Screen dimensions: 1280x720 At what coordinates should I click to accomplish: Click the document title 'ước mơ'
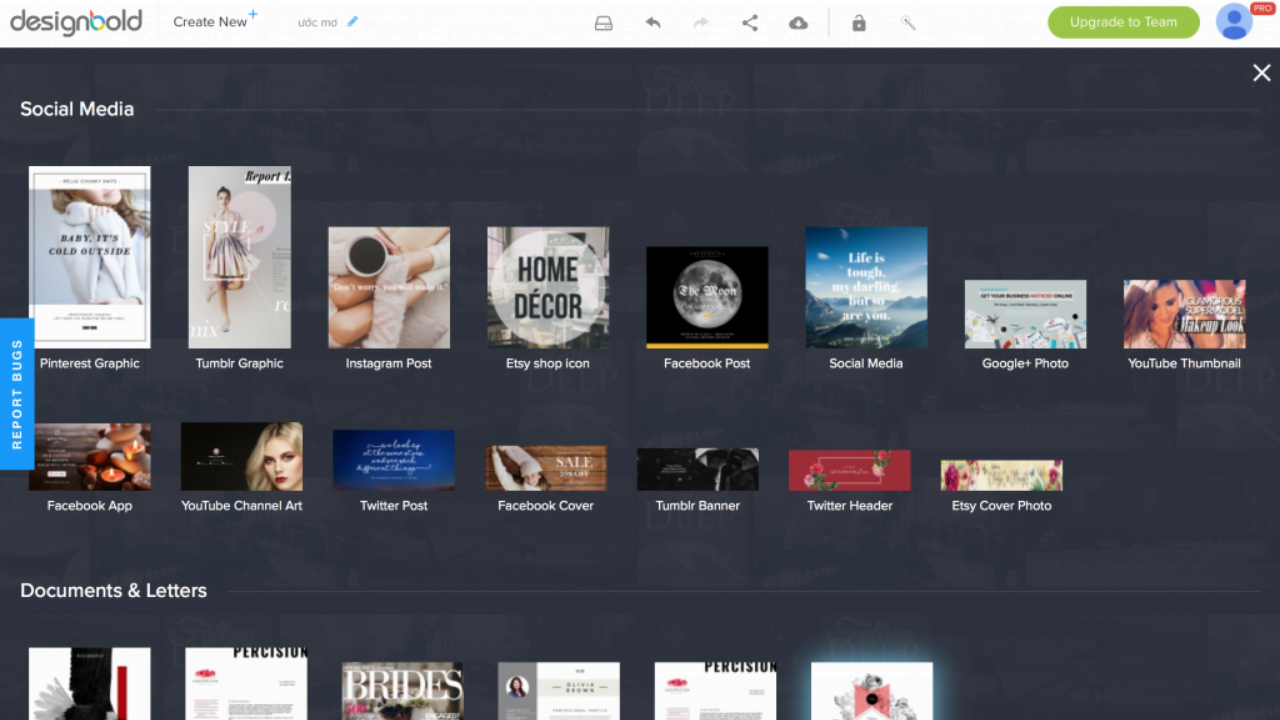(317, 22)
